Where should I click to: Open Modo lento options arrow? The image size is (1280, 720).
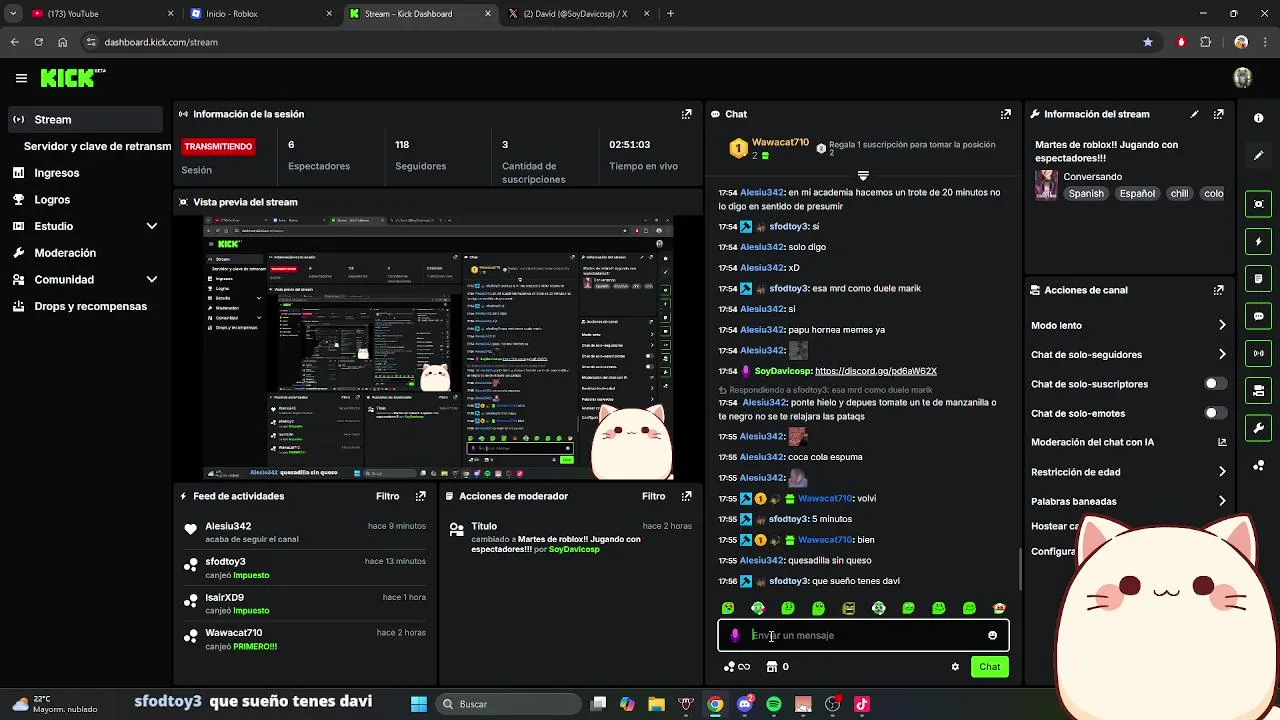1222,325
